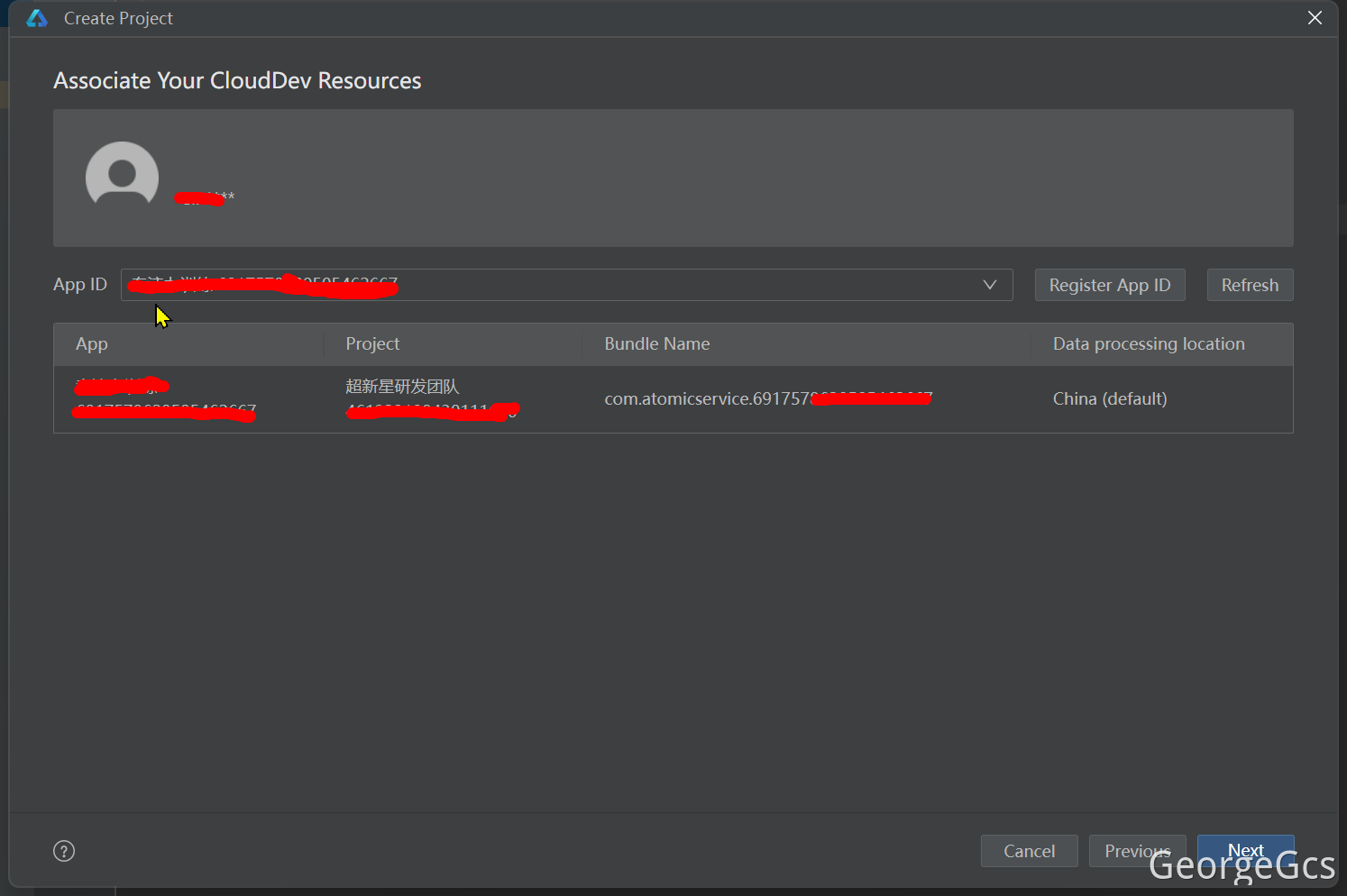Click the masked account name beside avatar
1347x896 pixels.
(x=205, y=198)
